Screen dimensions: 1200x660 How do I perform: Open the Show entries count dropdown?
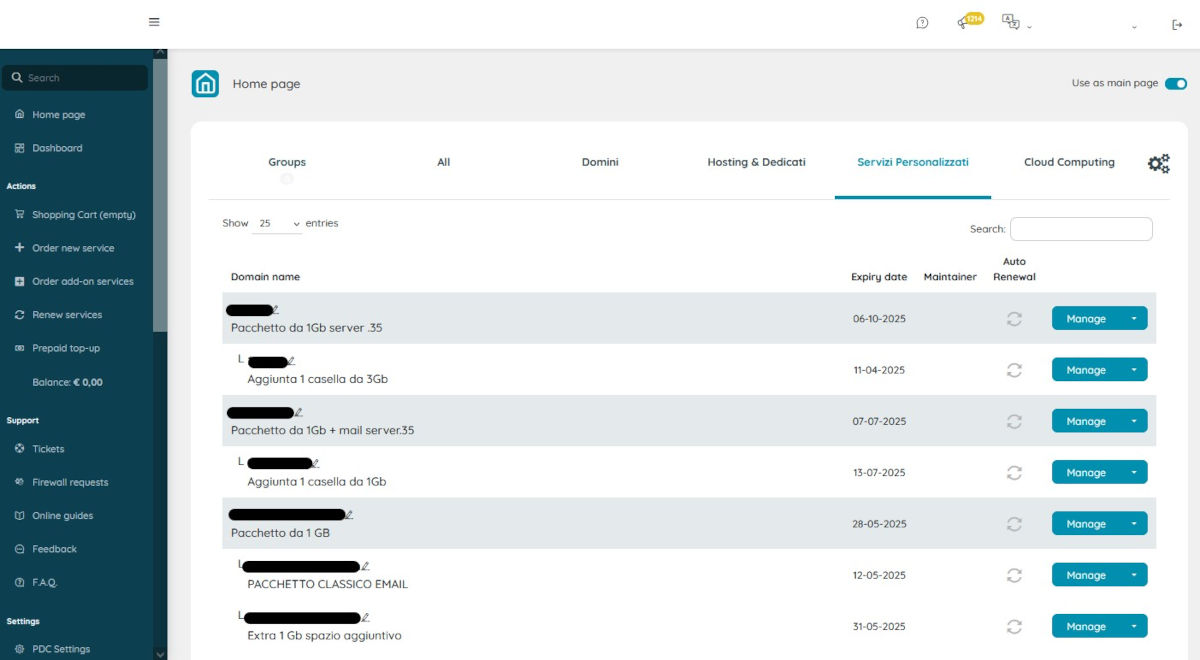278,224
